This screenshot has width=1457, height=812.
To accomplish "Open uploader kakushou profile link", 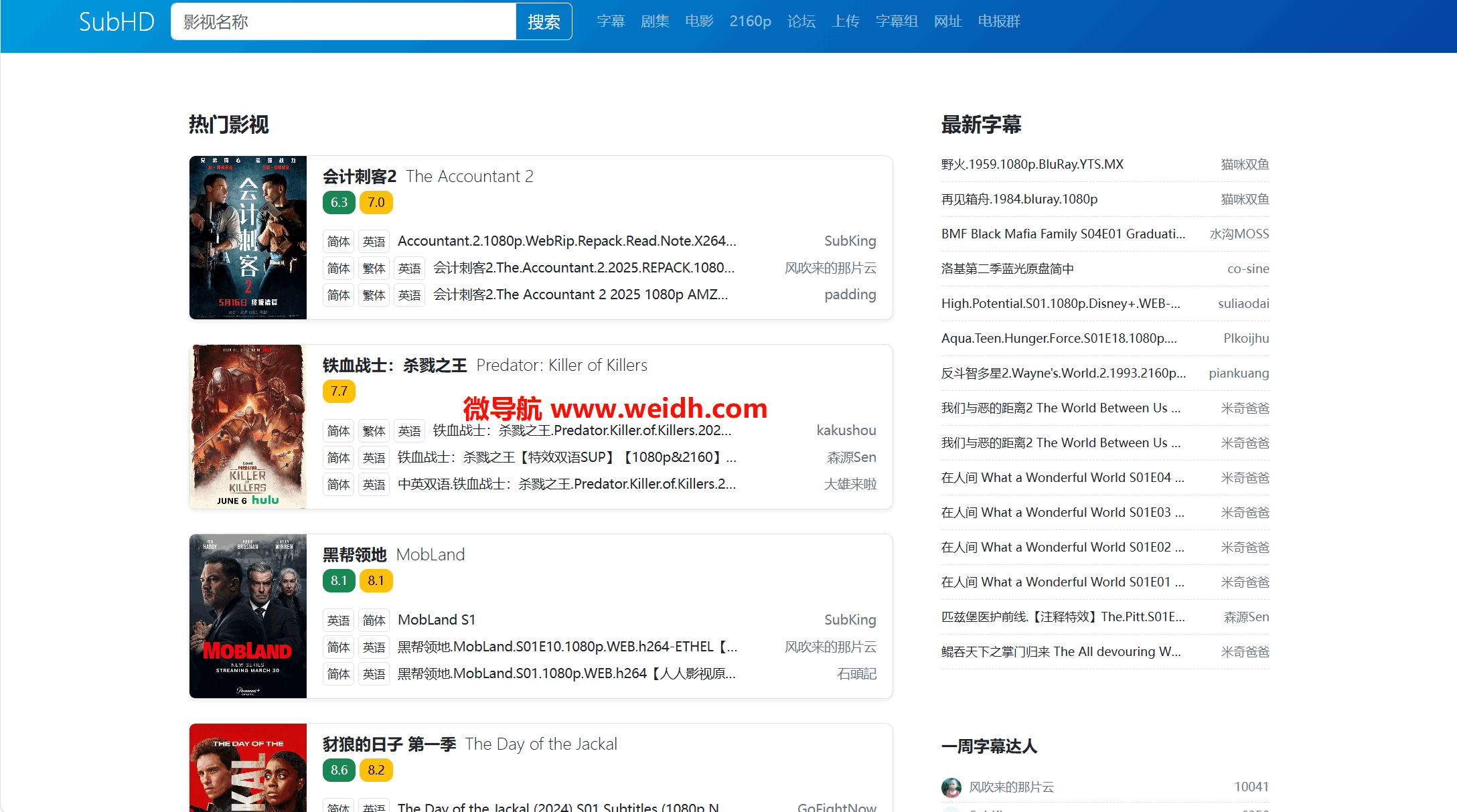I will pos(846,430).
